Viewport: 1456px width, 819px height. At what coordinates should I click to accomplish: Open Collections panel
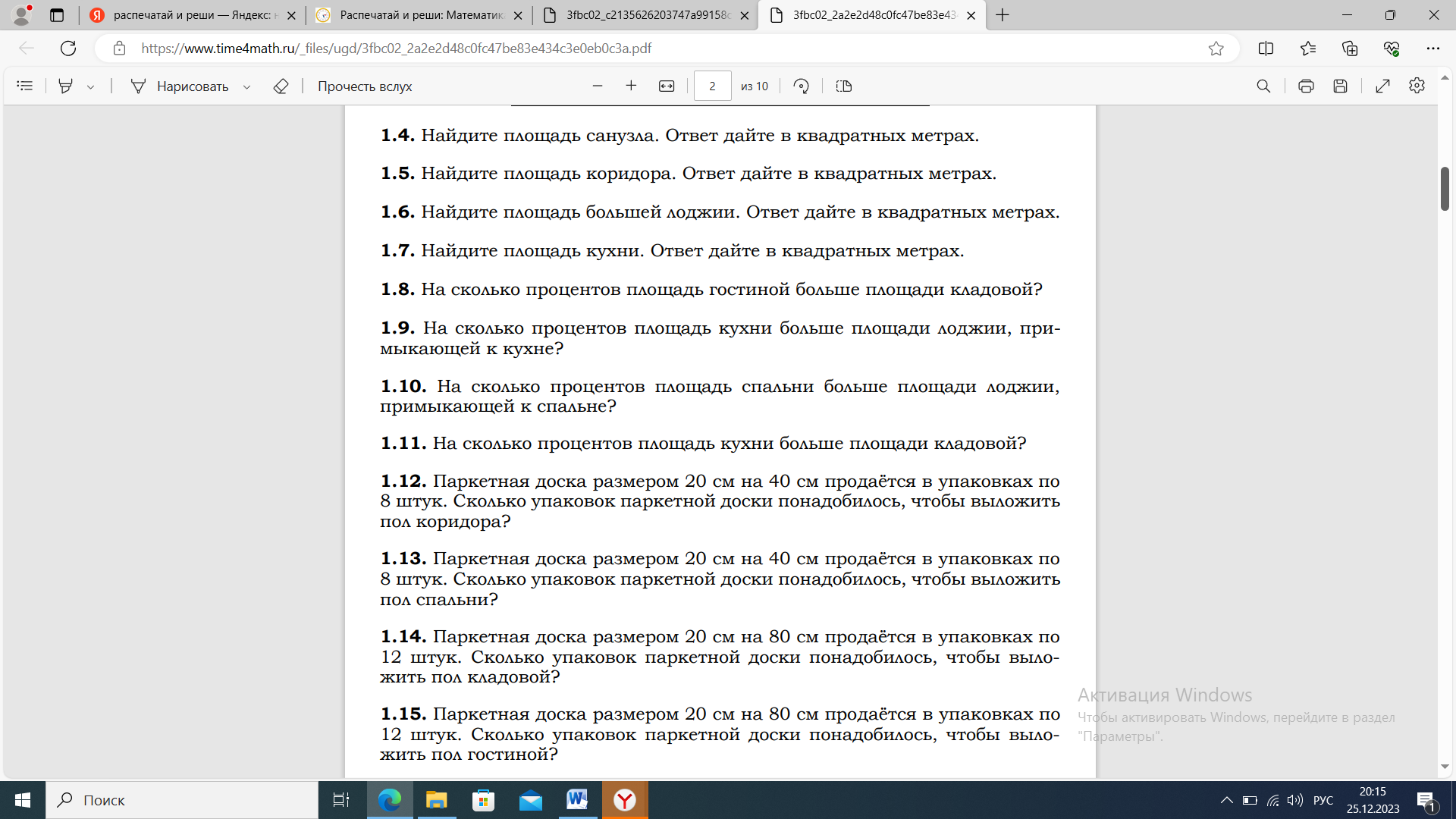(x=1350, y=49)
